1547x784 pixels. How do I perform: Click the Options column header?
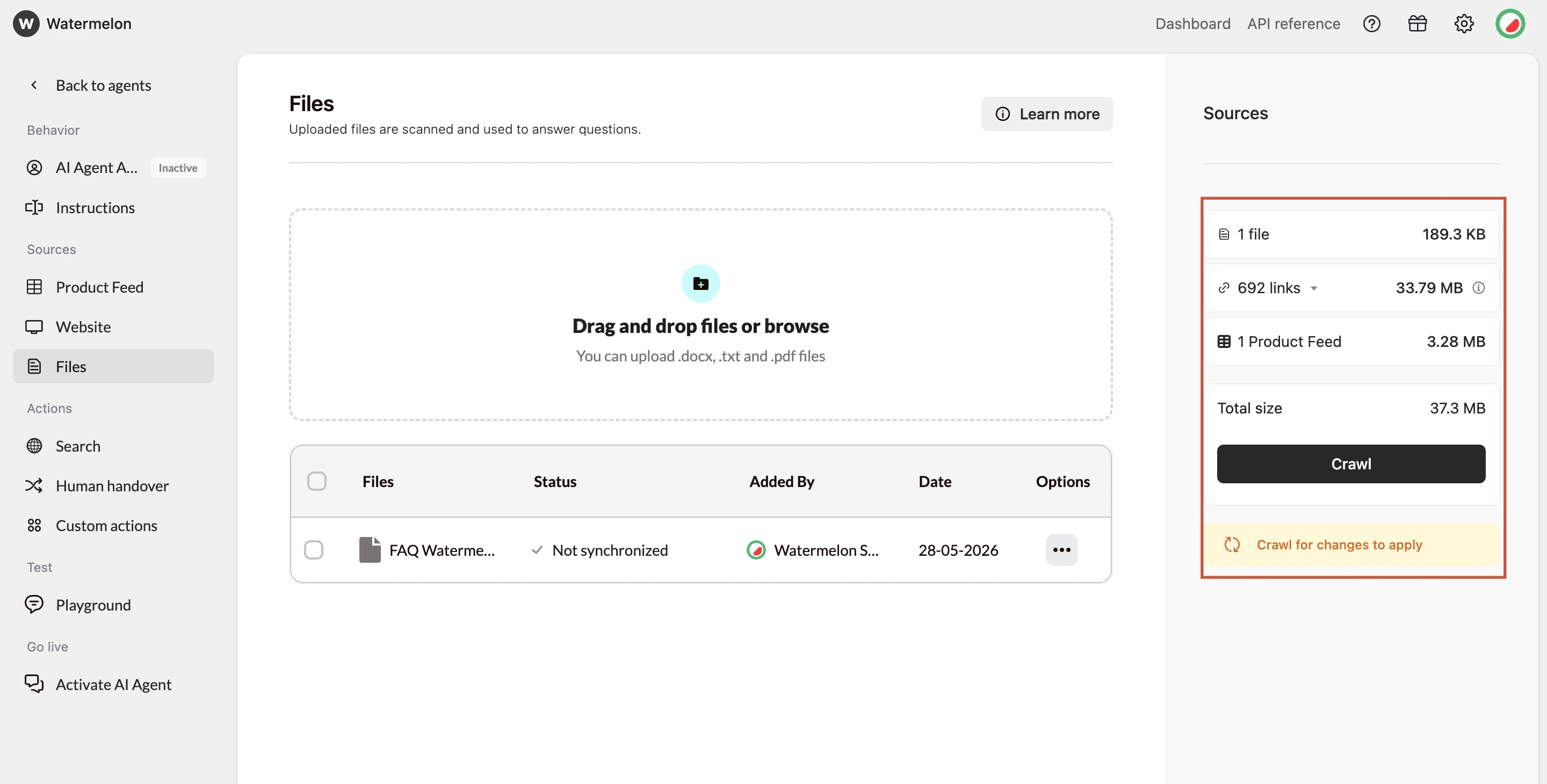tap(1063, 482)
